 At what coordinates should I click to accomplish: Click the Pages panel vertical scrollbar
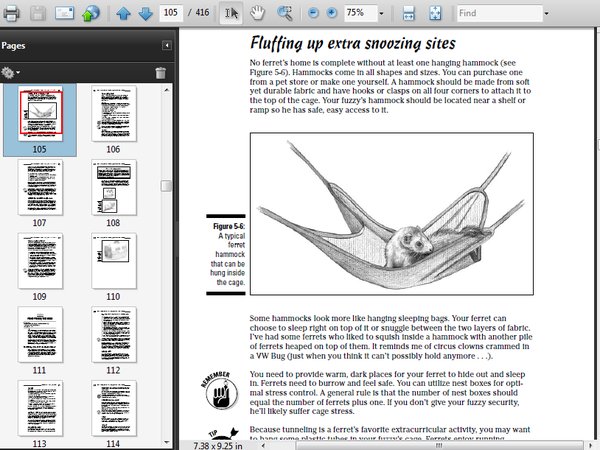(x=167, y=186)
